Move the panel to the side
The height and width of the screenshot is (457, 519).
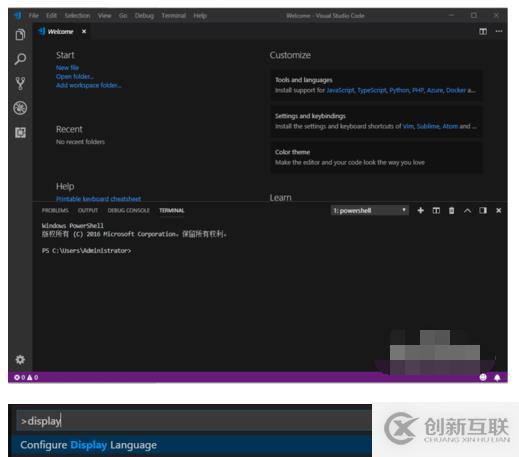coord(483,210)
